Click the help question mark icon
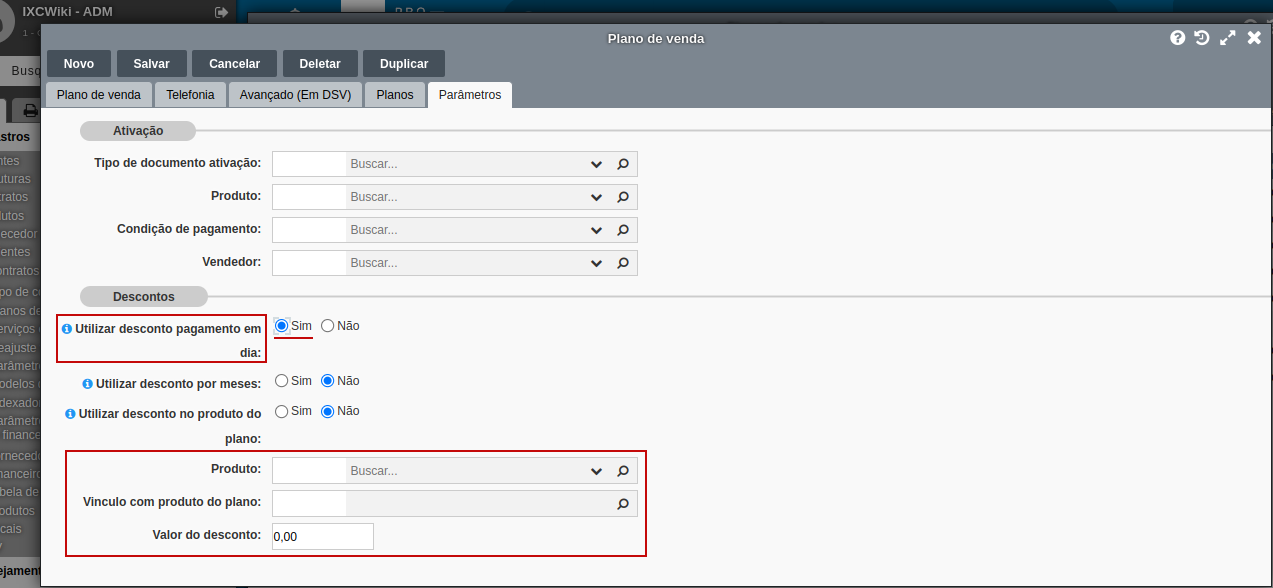1273x588 pixels. point(1177,38)
